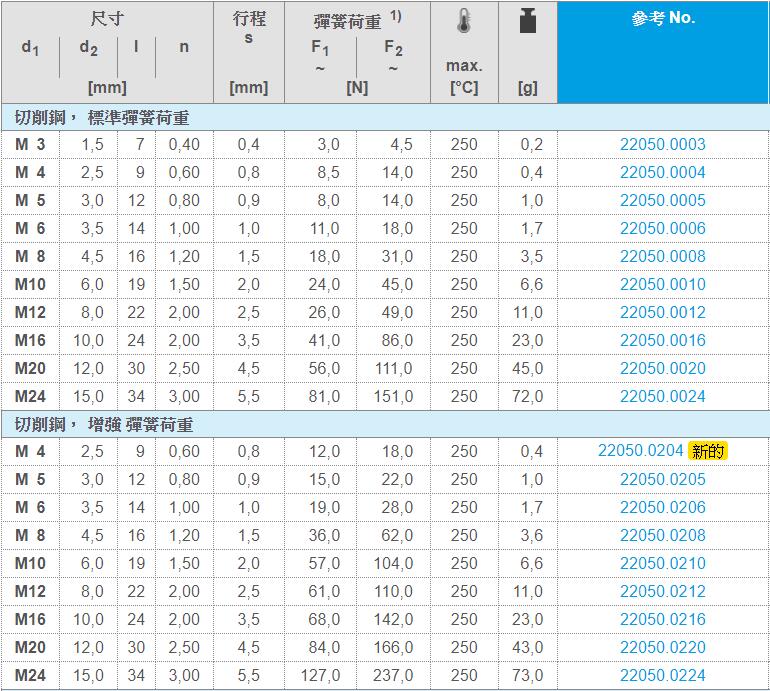Click reference link 22050.0010

click(x=662, y=284)
